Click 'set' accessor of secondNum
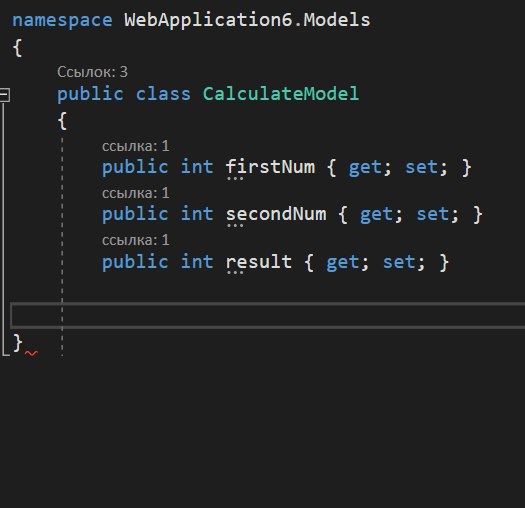This screenshot has height=508, width=525. tap(433, 214)
